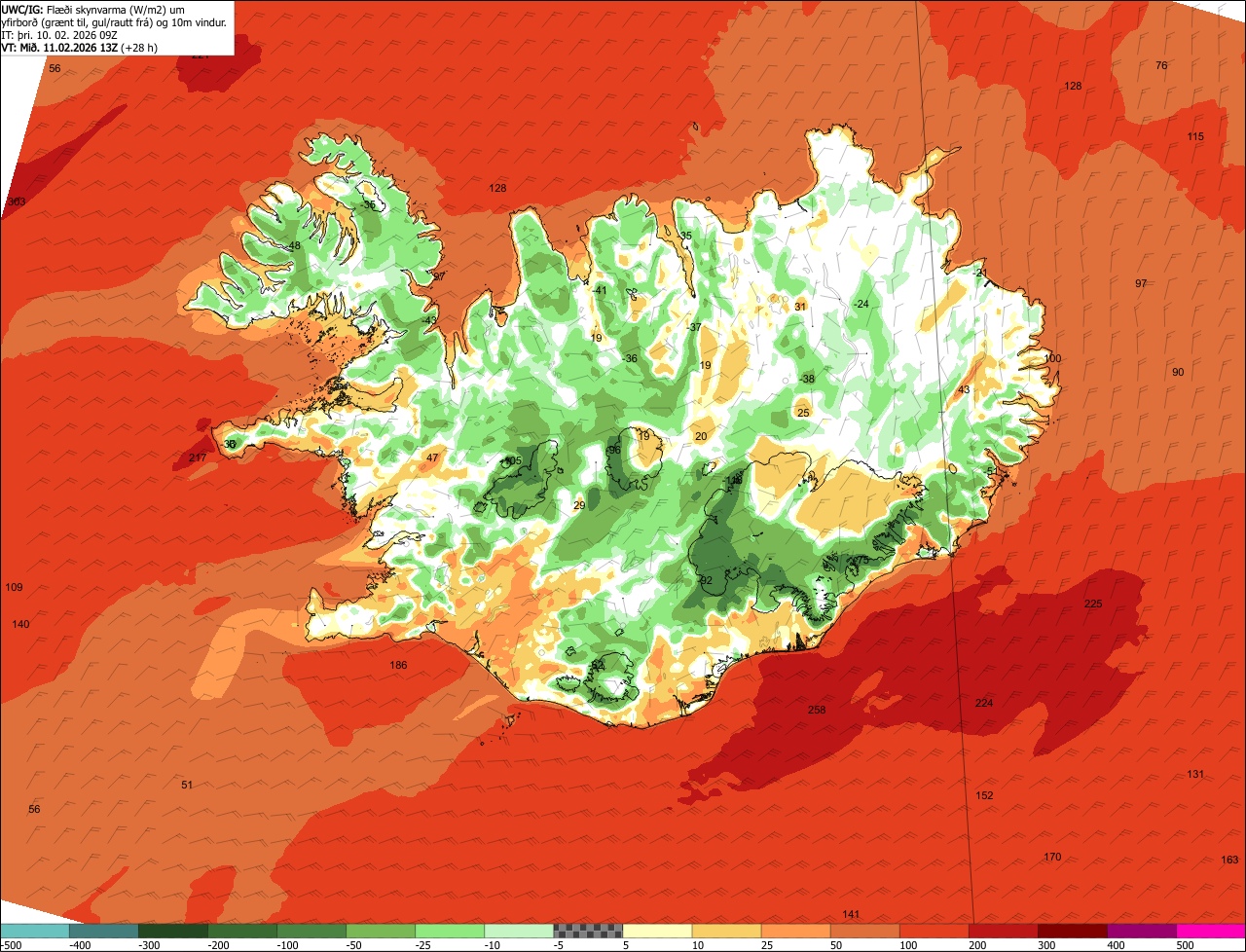1246x952 pixels.
Task: Select the negative value -24
Action: tap(861, 305)
